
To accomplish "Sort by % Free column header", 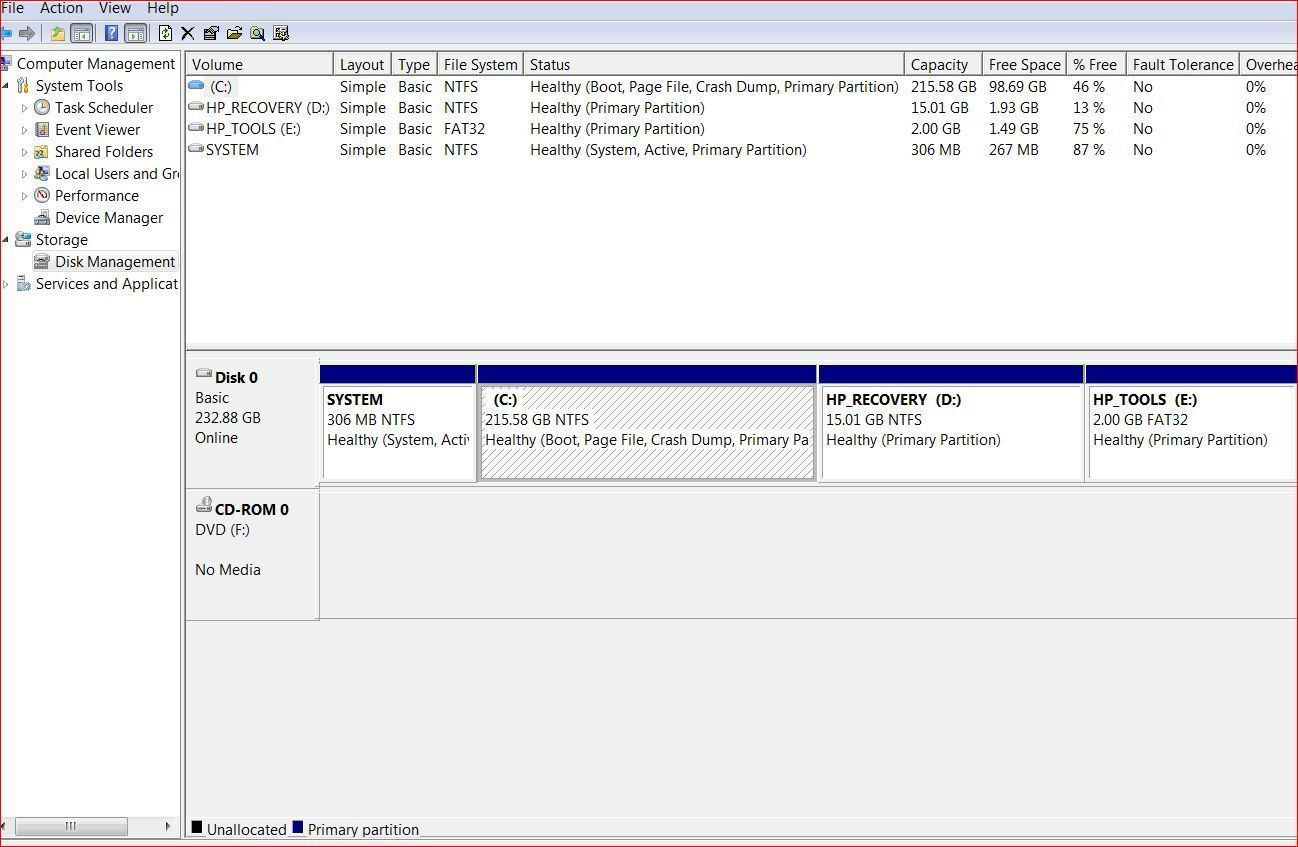I will pyautogui.click(x=1096, y=64).
